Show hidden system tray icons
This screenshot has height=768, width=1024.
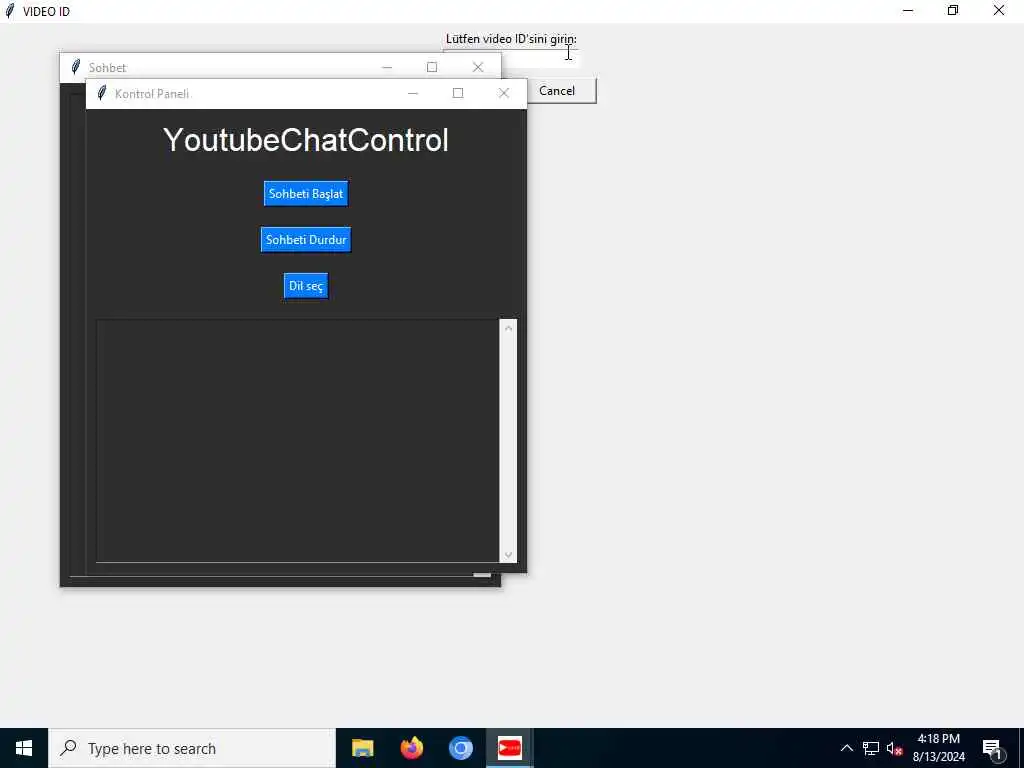pyautogui.click(x=846, y=748)
